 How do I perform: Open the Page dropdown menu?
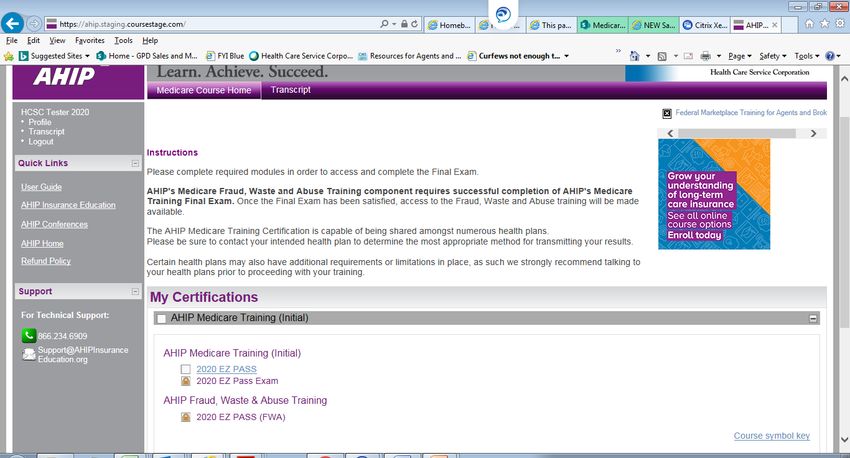pyautogui.click(x=739, y=56)
